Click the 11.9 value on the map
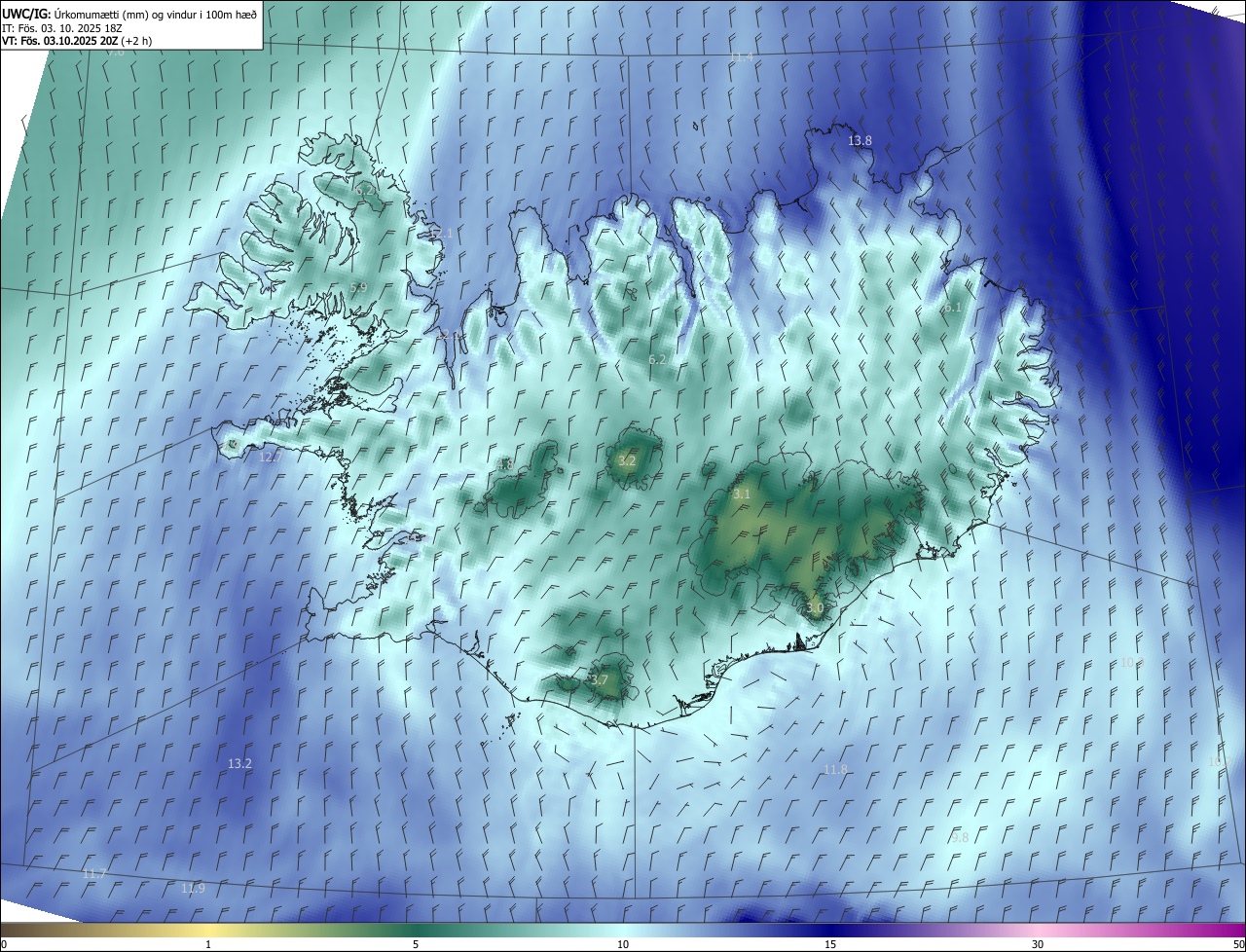The image size is (1246, 952). 193,889
